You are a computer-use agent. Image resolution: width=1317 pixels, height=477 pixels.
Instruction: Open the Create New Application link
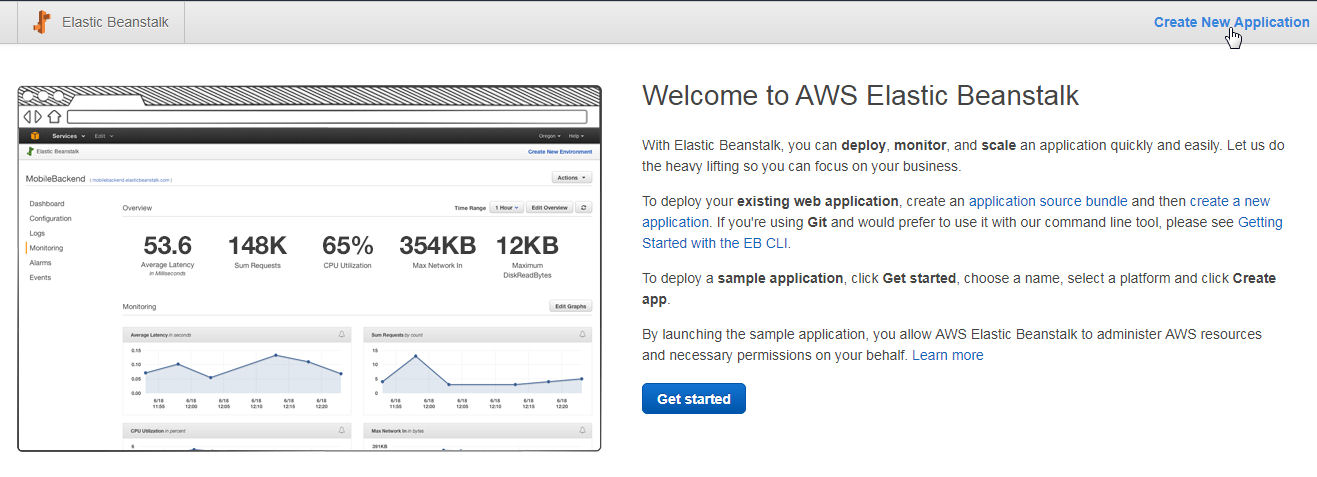1231,22
